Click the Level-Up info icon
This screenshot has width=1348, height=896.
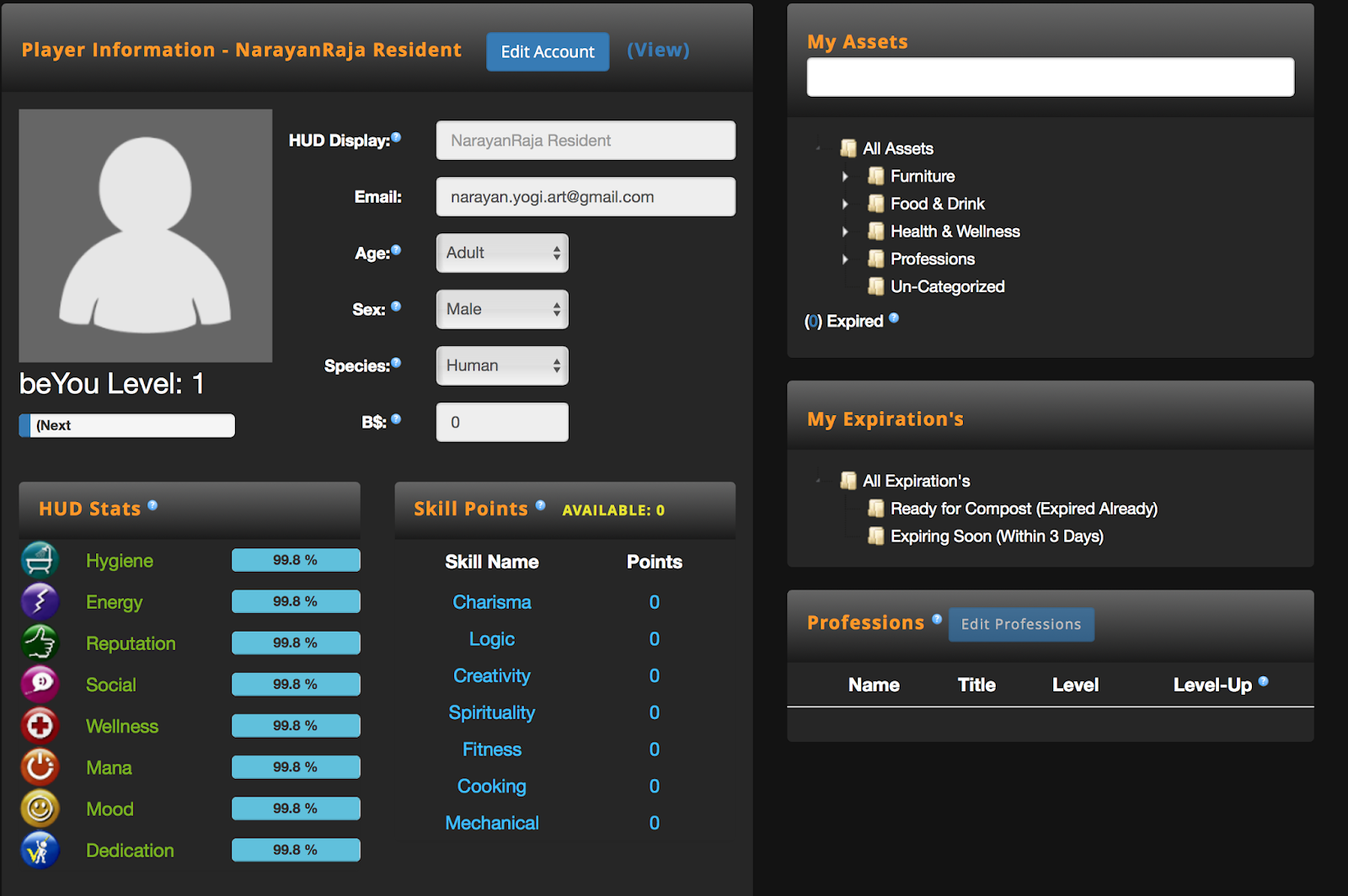tap(1264, 682)
